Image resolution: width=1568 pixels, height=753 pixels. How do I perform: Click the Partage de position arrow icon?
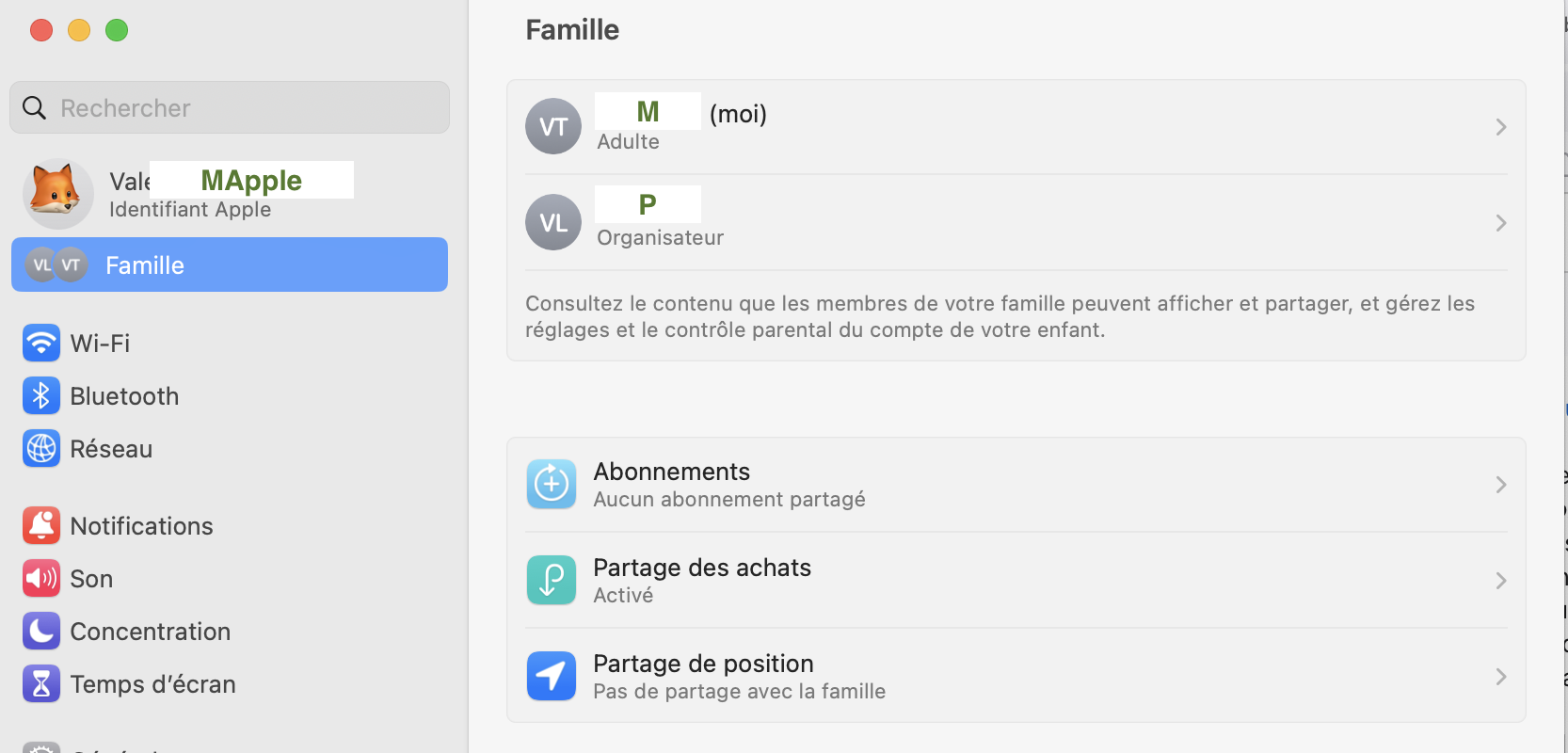pyautogui.click(x=552, y=677)
